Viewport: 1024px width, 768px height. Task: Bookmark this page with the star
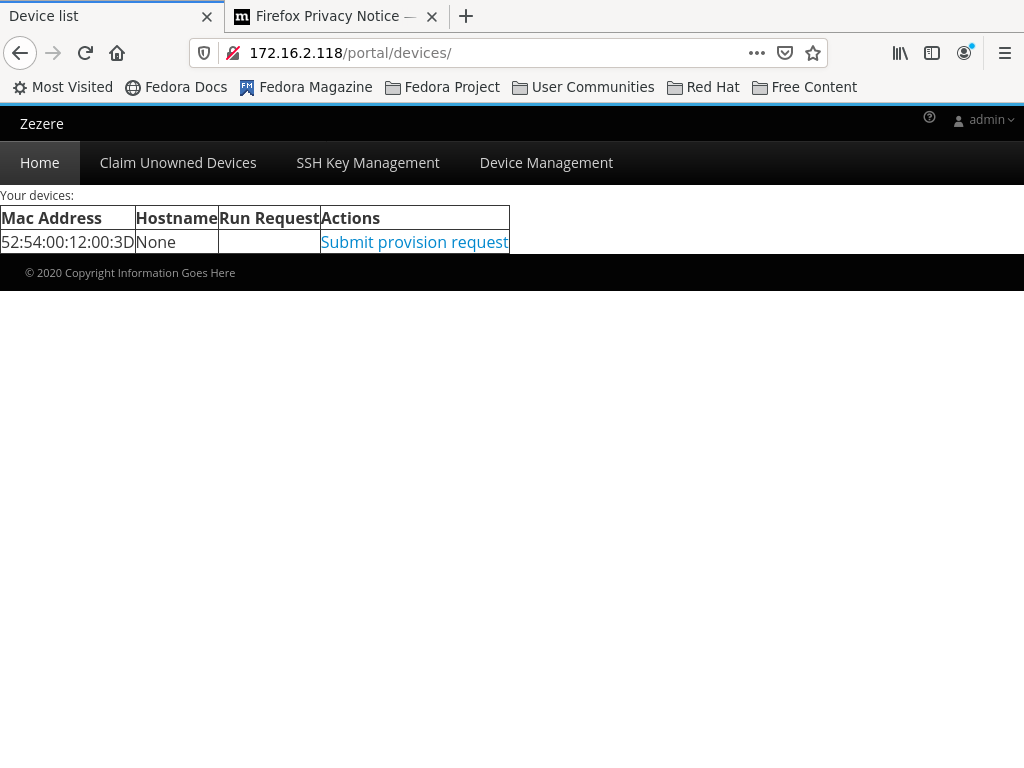point(812,53)
